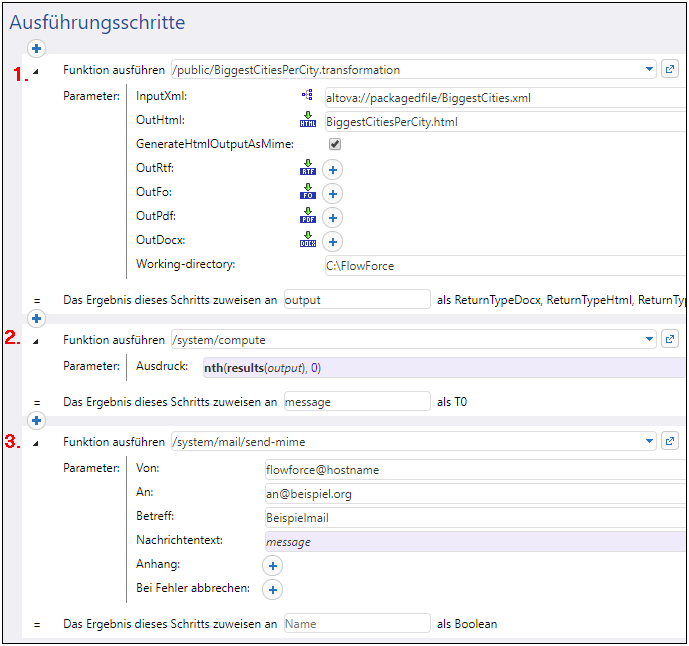Add a step above step 1
This screenshot has height=646, width=689.
pos(36,48)
